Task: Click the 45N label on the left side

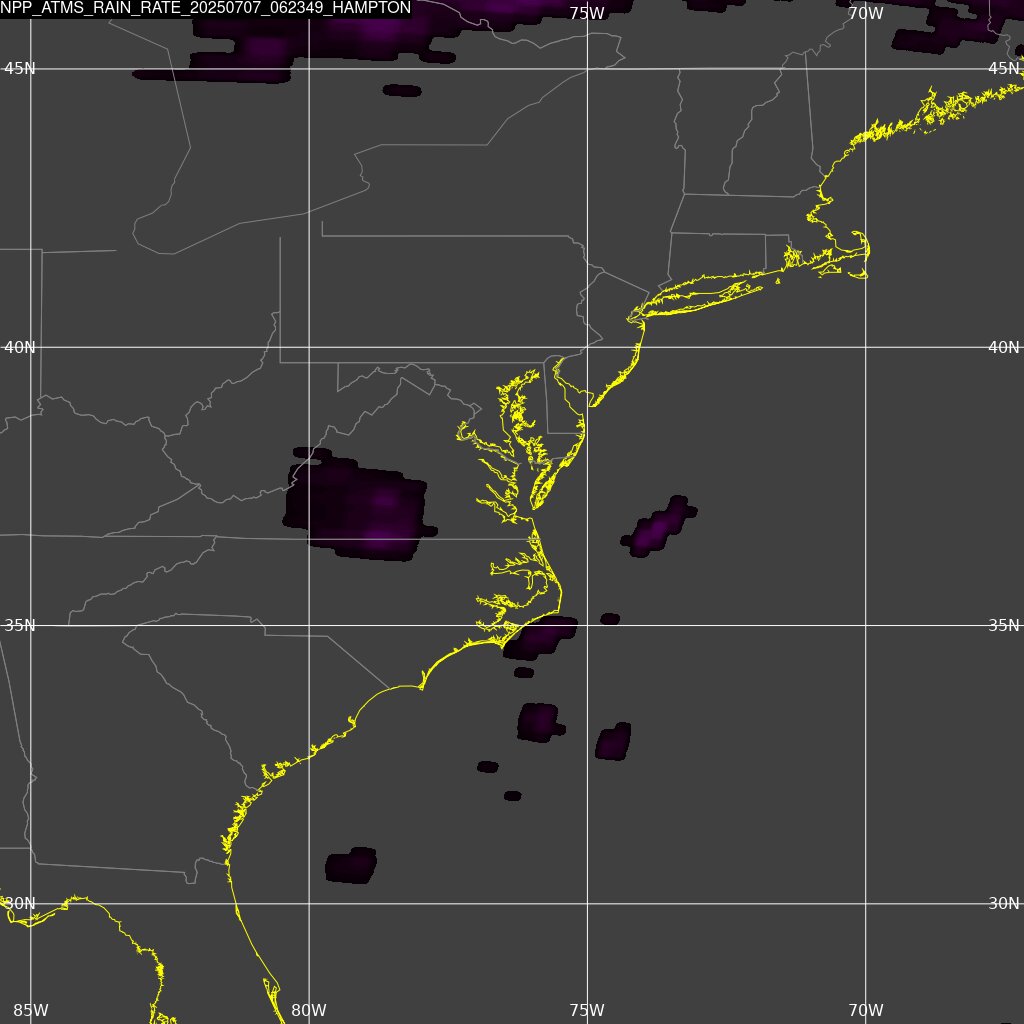Action: click(x=20, y=69)
